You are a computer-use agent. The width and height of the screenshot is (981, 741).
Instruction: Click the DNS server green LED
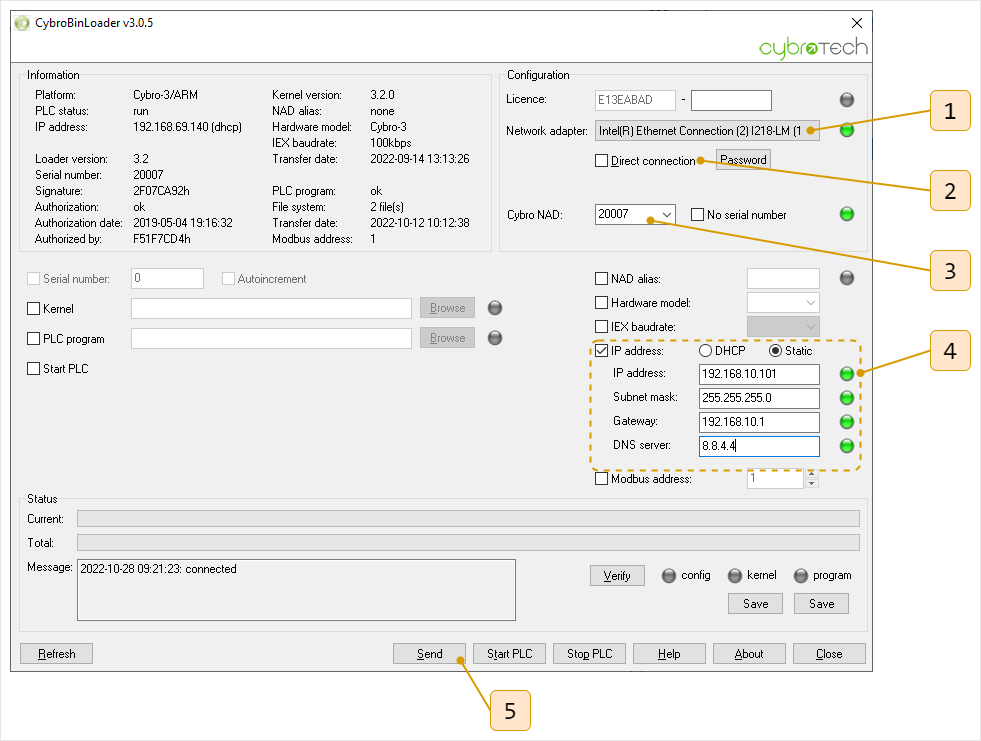846,446
